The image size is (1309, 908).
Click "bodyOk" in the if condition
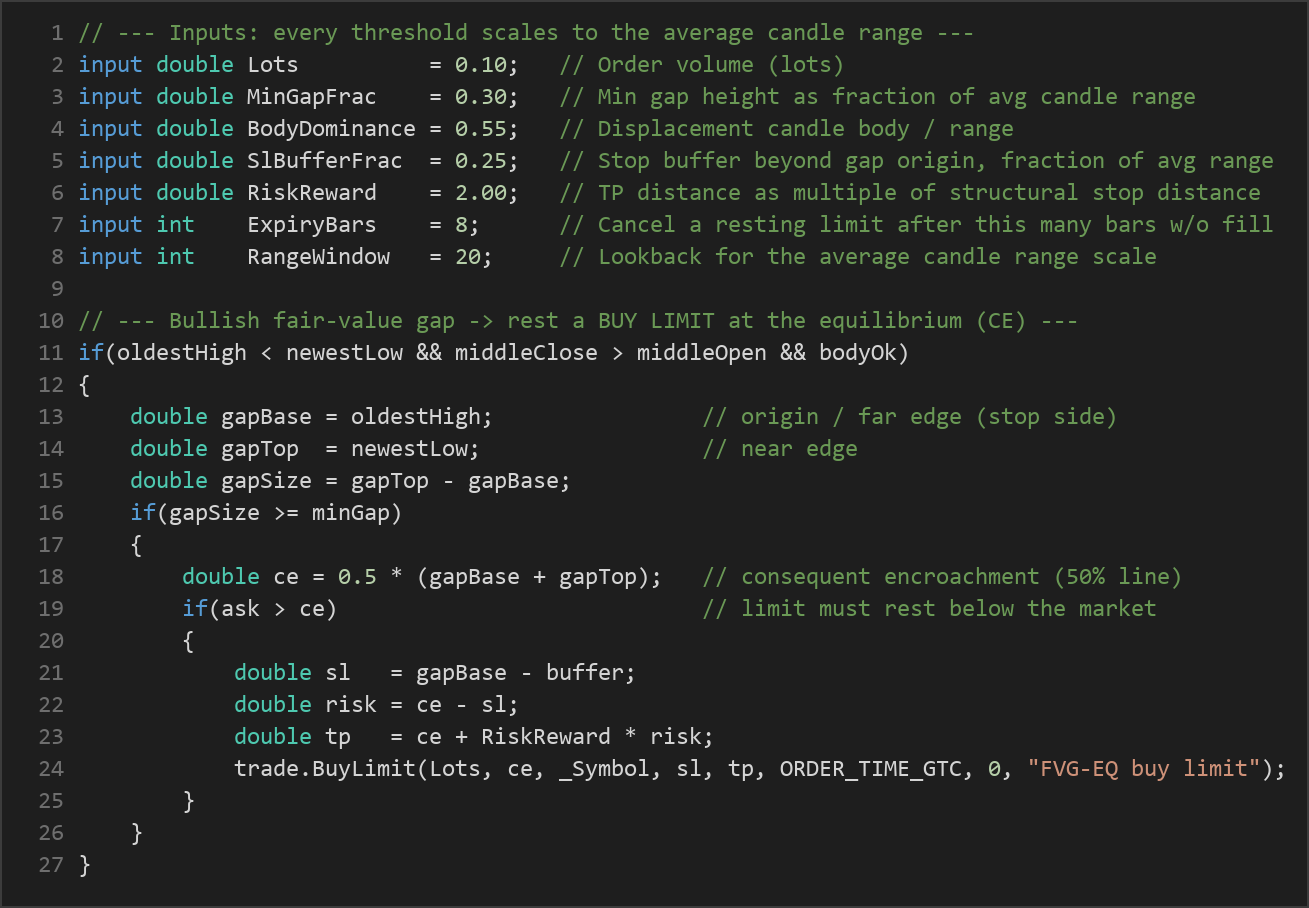coord(858,353)
